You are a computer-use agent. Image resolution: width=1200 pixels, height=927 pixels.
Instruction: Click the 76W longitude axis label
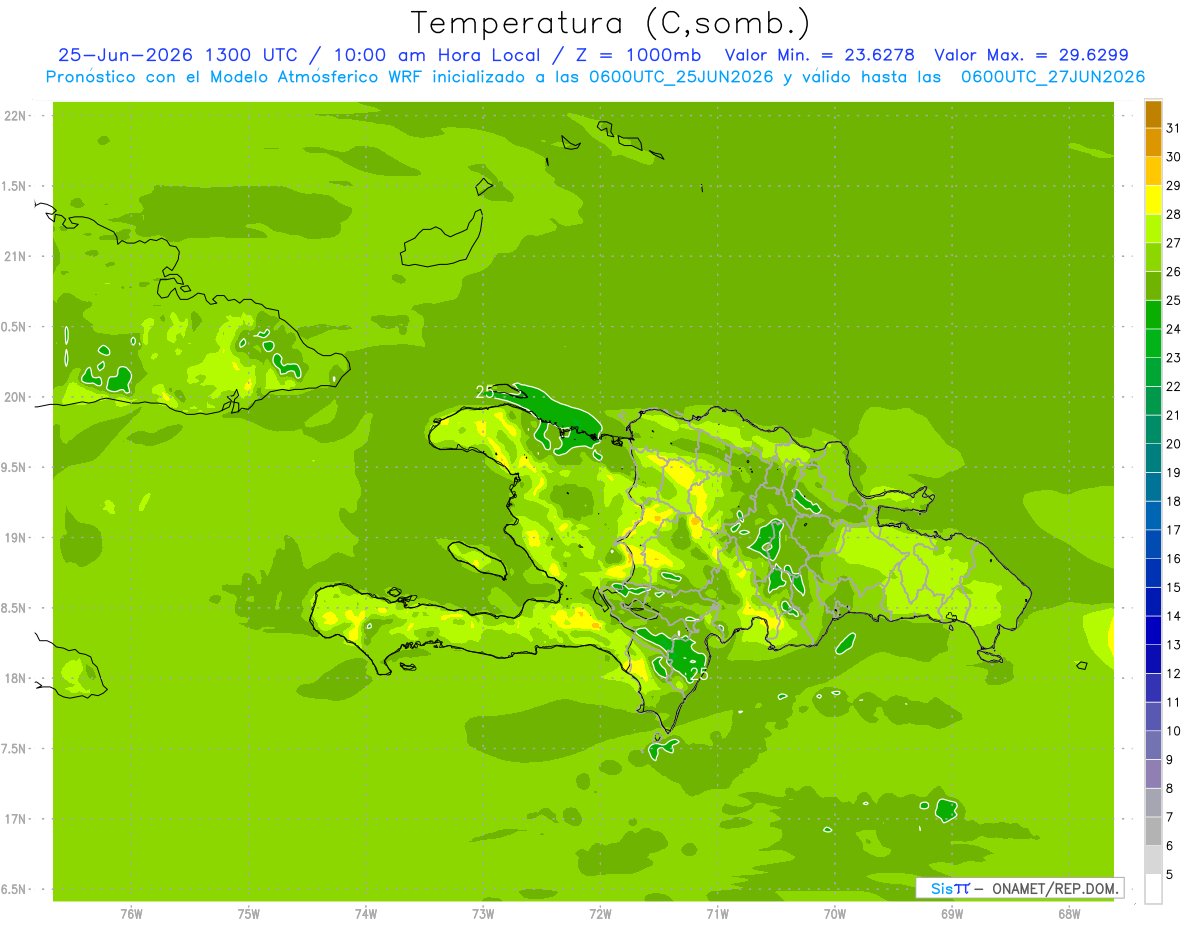point(131,913)
